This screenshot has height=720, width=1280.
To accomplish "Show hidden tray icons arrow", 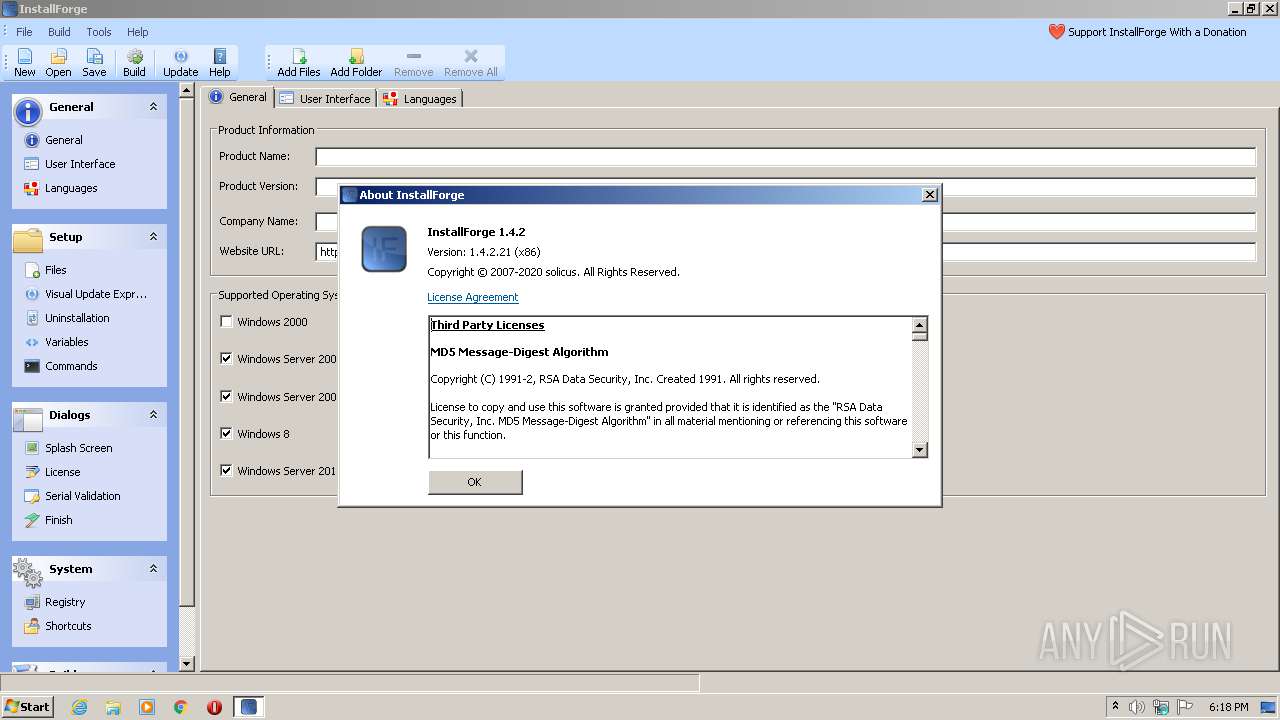I will 1115,707.
